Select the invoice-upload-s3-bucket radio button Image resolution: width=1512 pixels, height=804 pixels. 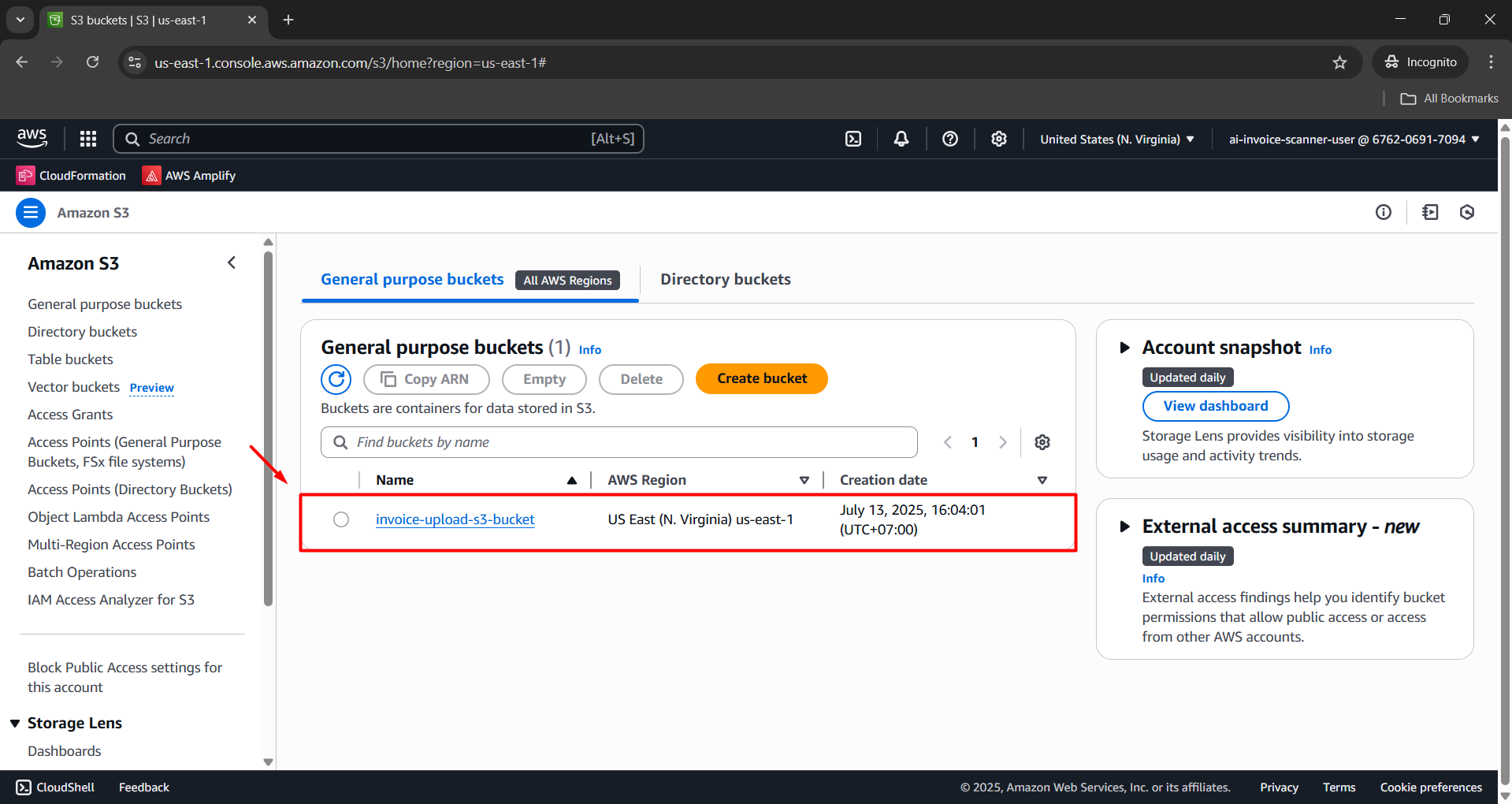point(340,519)
